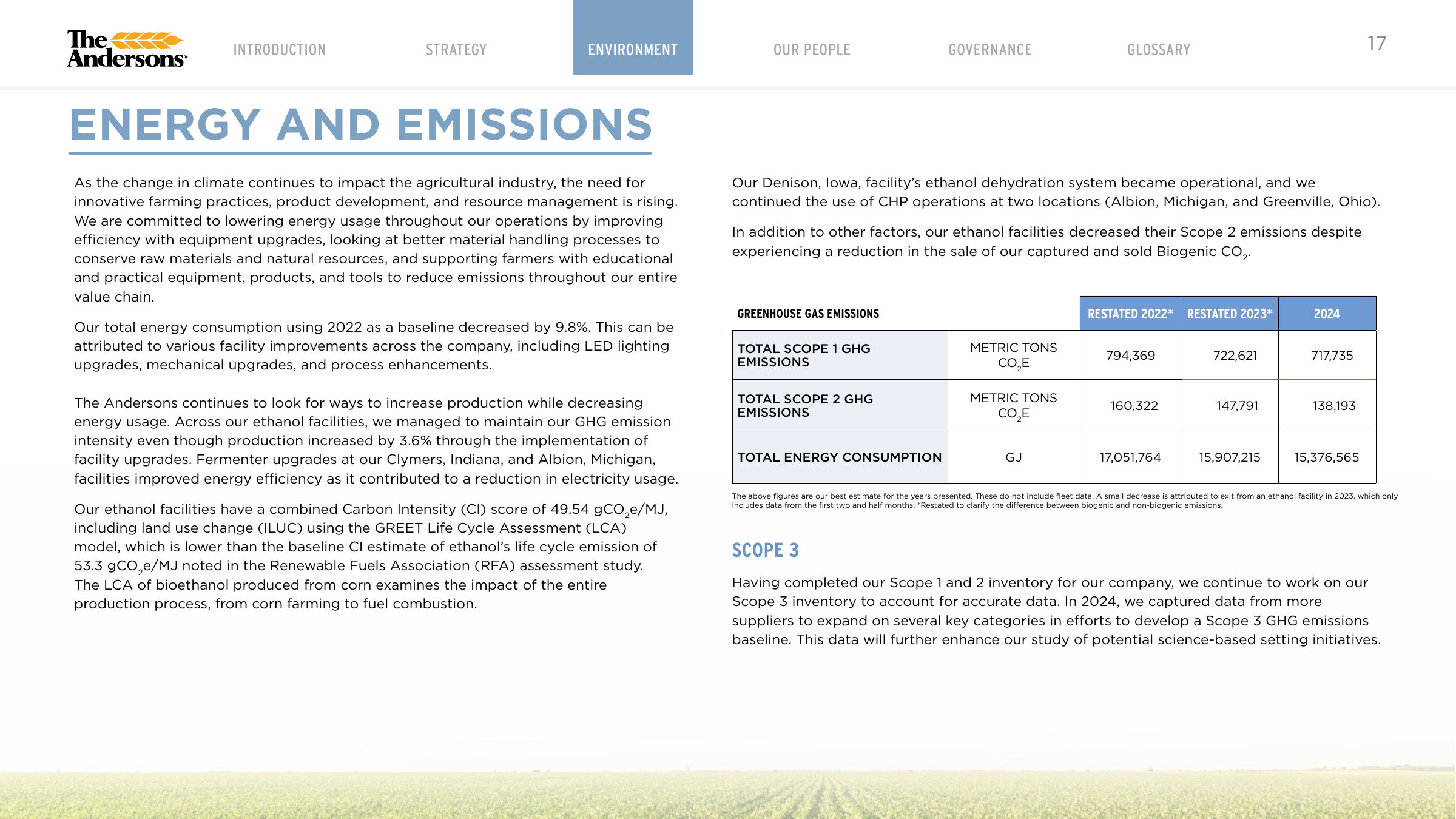Click the paragraph starting 'In addition to other factors'
The width and height of the screenshot is (1456, 819).
1046,242
